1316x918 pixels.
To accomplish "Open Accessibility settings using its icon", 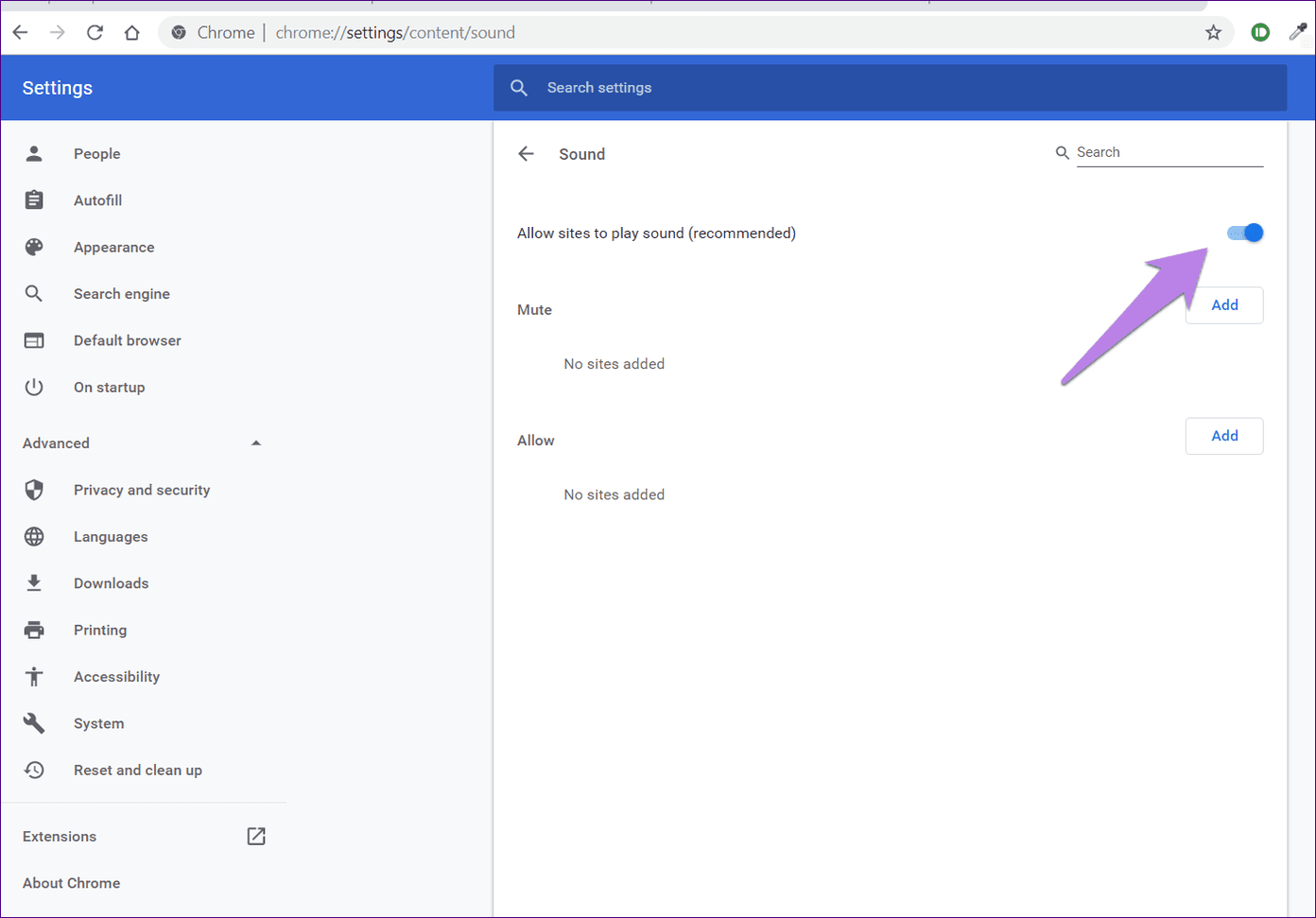I will point(34,676).
